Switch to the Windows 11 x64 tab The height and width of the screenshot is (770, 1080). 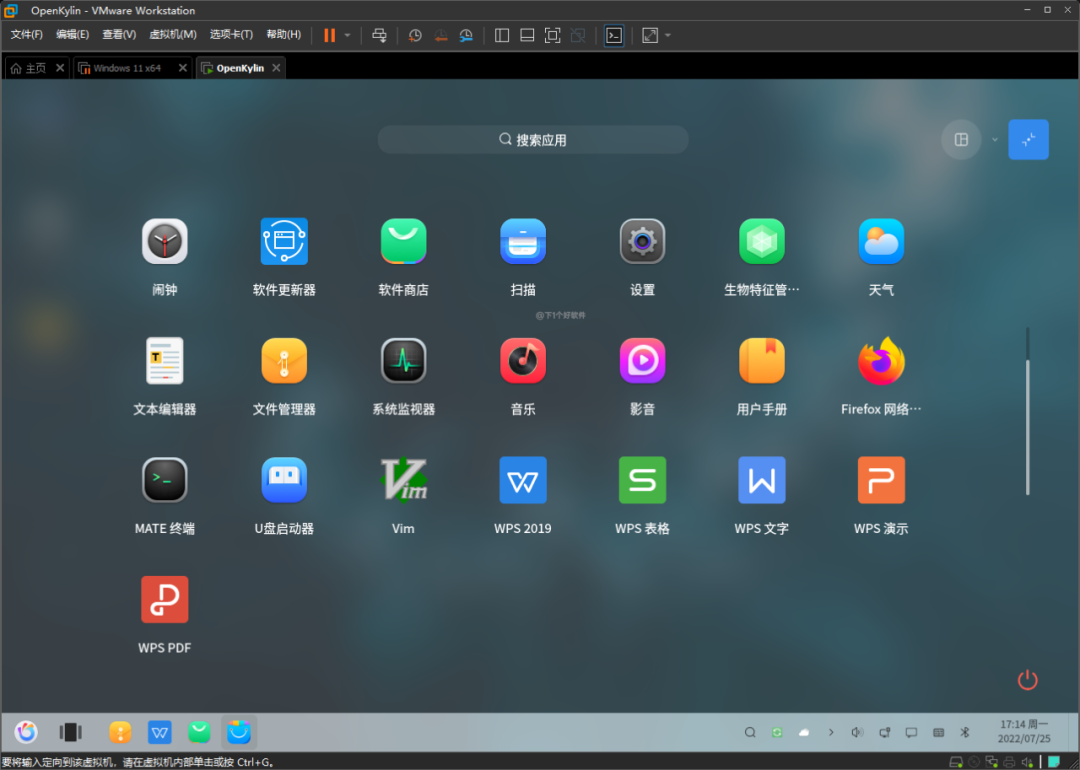click(126, 68)
